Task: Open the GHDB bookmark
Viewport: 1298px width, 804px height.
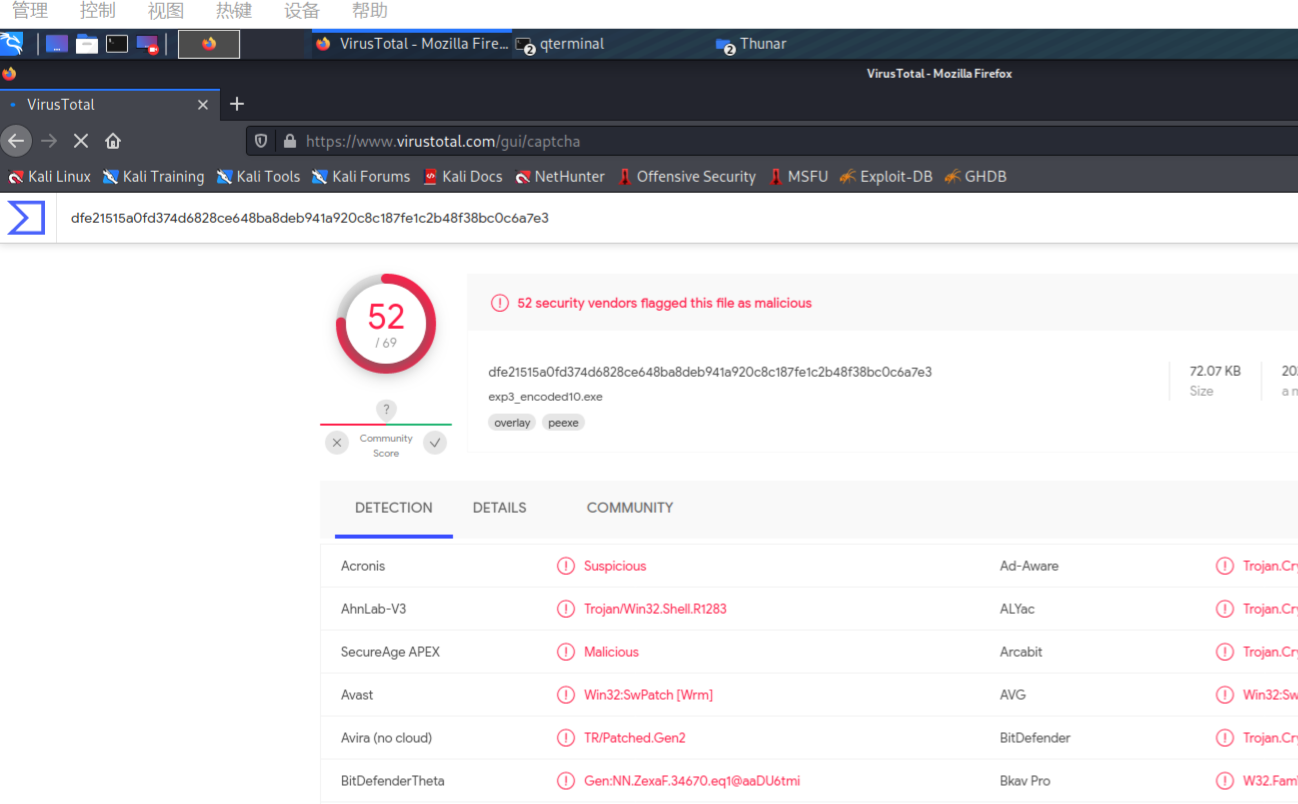Action: coord(975,177)
